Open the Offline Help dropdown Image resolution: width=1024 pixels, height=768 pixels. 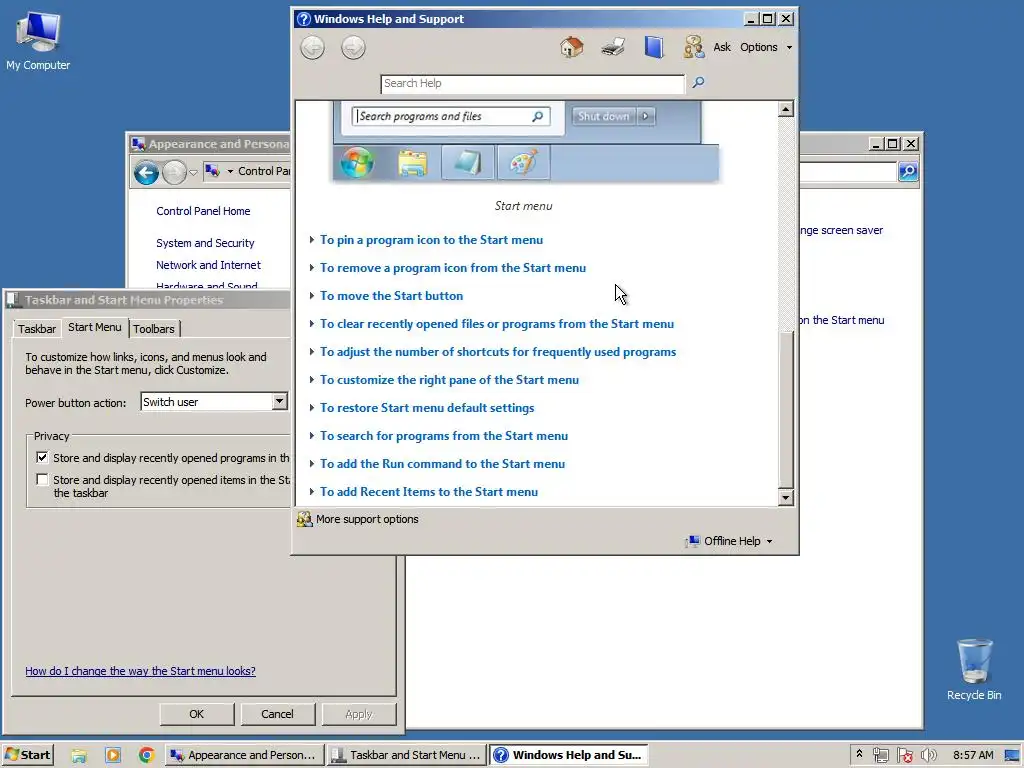(729, 541)
